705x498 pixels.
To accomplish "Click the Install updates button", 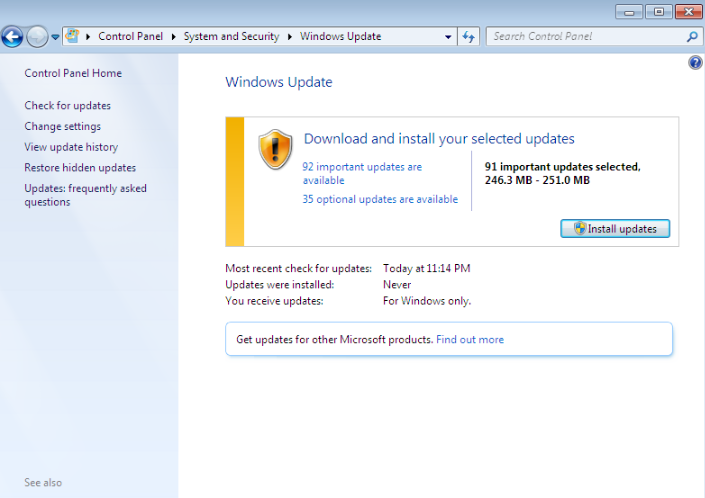I will (615, 229).
